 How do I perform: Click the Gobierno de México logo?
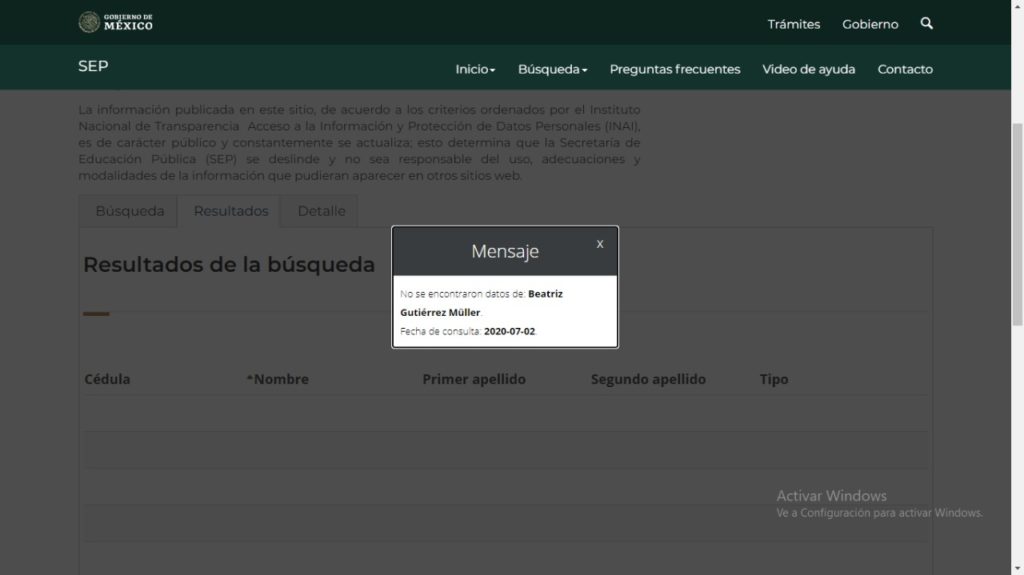coord(116,22)
